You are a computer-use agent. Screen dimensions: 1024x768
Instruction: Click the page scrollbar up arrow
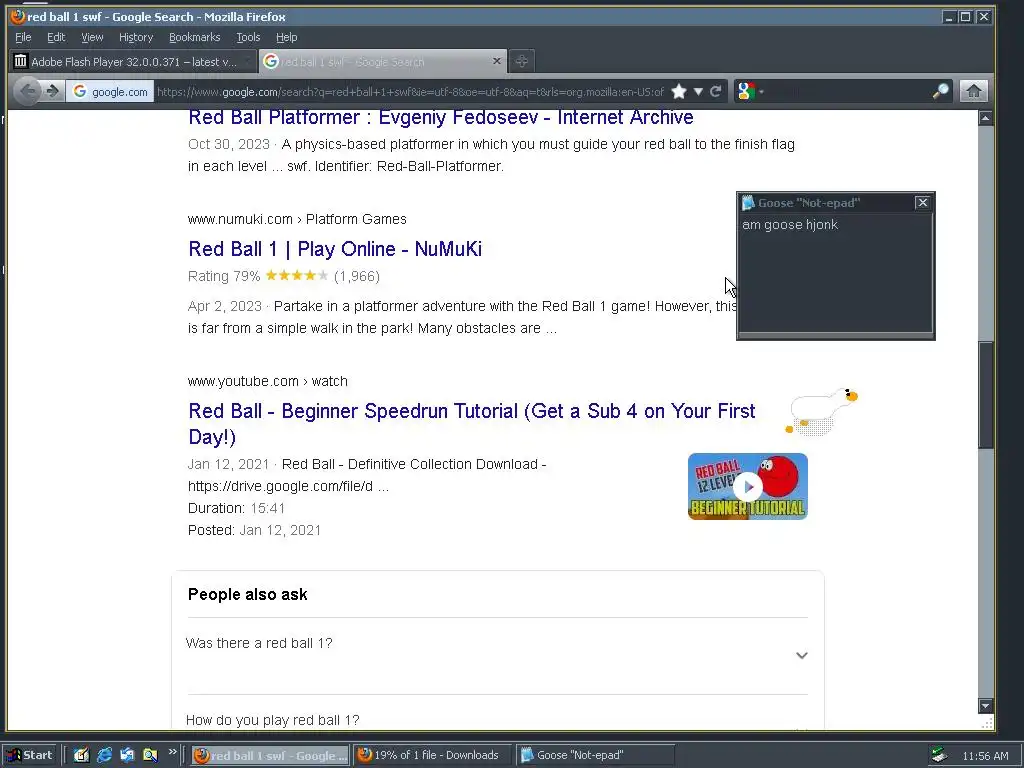[x=985, y=118]
